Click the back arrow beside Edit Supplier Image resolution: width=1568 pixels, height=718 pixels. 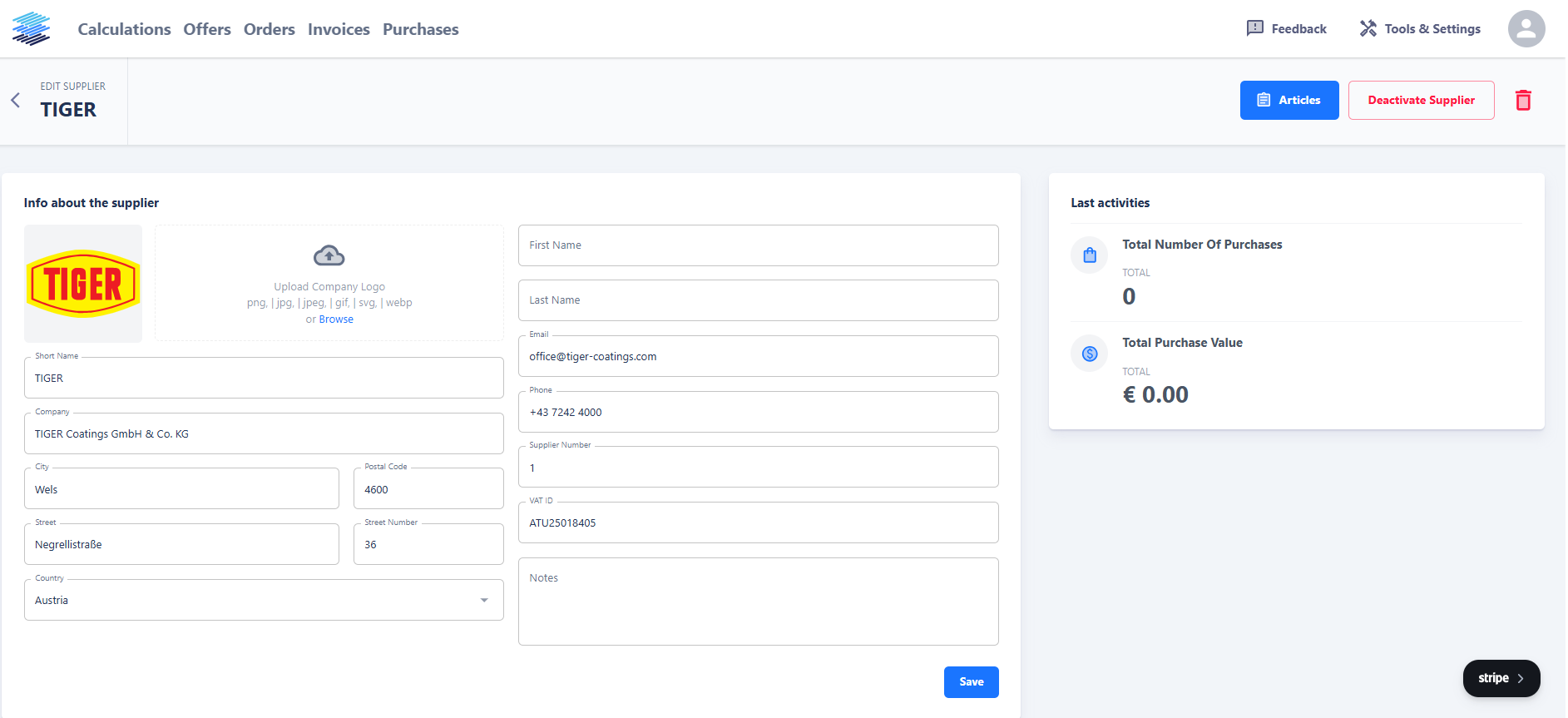(15, 101)
